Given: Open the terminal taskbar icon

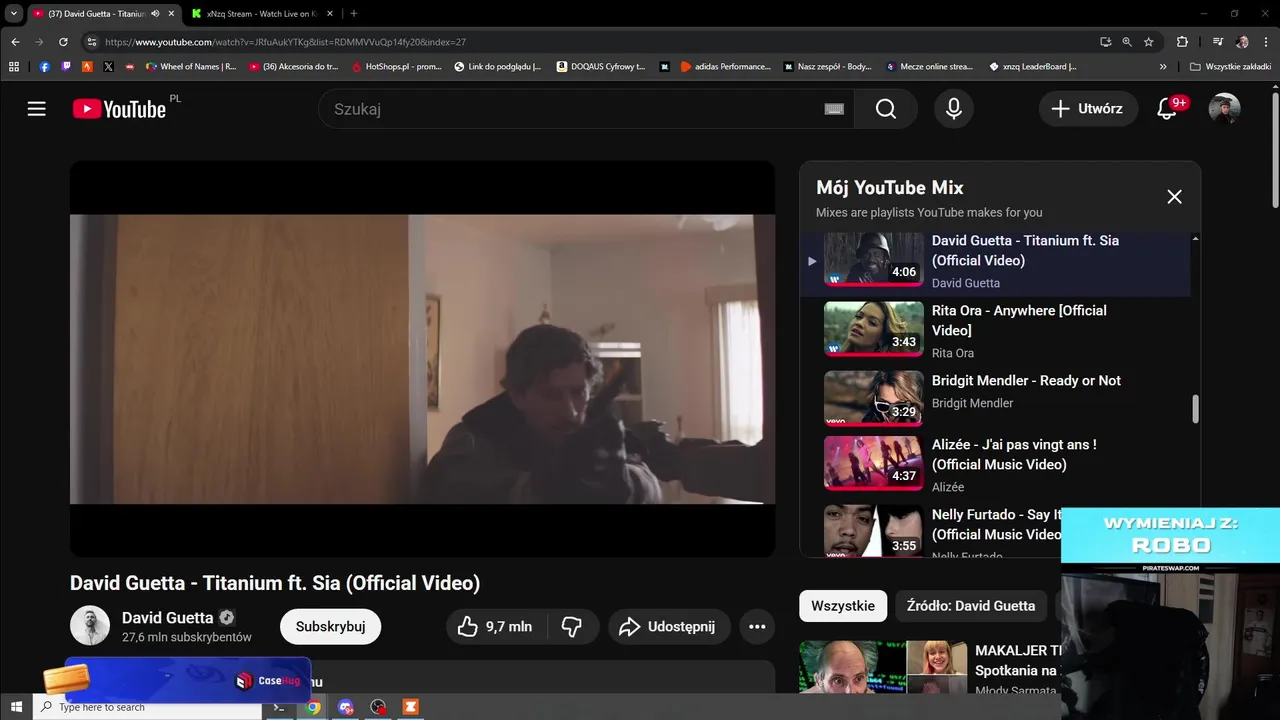Looking at the screenshot, I should (x=280, y=707).
